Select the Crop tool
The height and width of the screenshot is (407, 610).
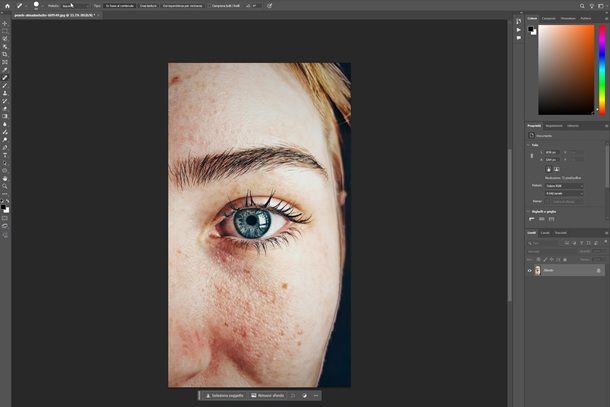click(5, 54)
